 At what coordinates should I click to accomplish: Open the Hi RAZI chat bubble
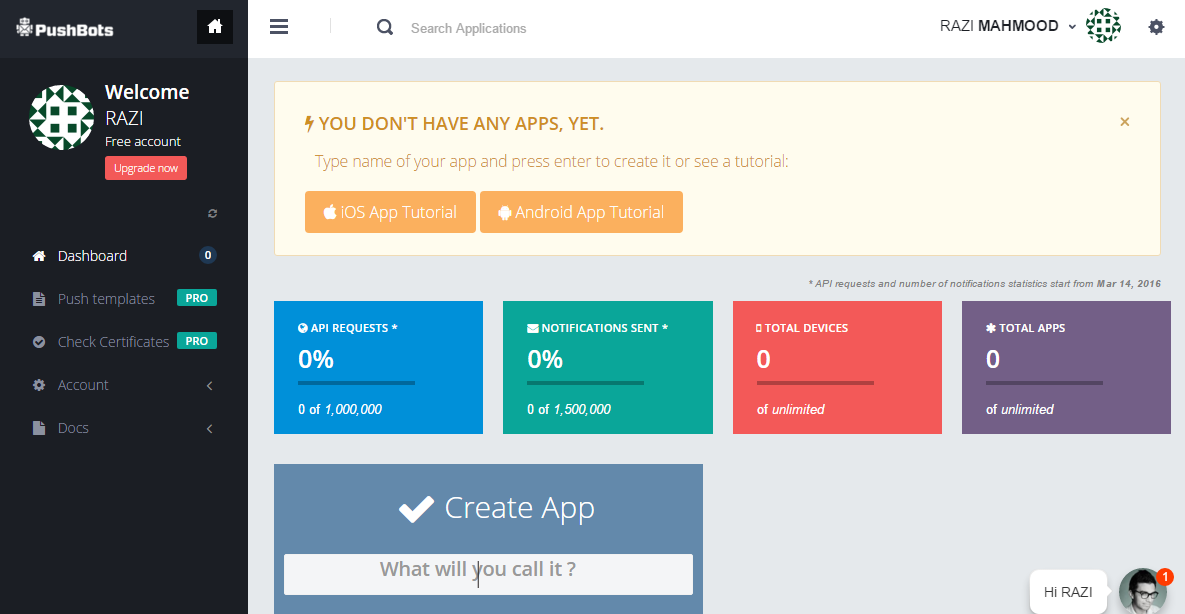point(1068,592)
